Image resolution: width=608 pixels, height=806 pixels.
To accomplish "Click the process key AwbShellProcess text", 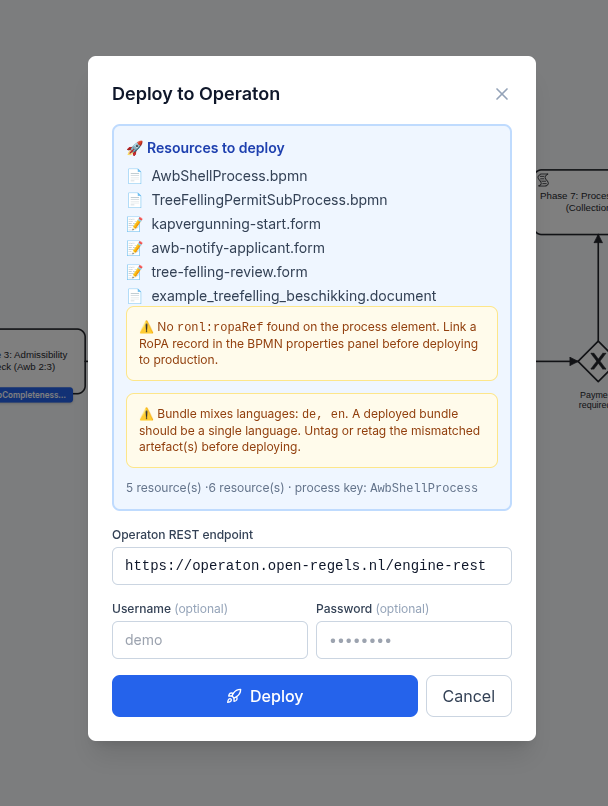I will (x=424, y=488).
